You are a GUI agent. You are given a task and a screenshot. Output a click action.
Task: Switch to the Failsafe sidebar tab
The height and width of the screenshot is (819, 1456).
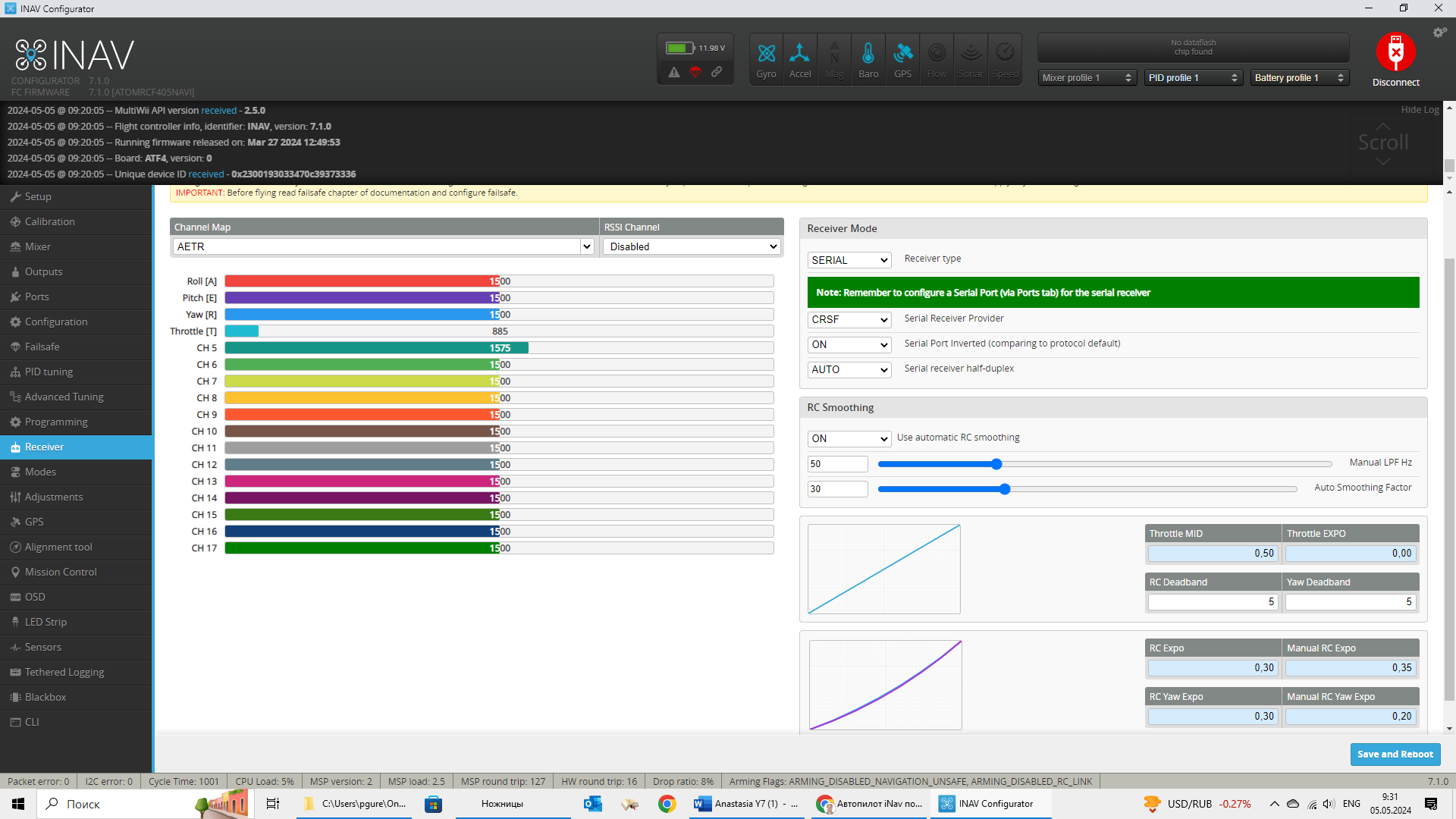tap(42, 347)
